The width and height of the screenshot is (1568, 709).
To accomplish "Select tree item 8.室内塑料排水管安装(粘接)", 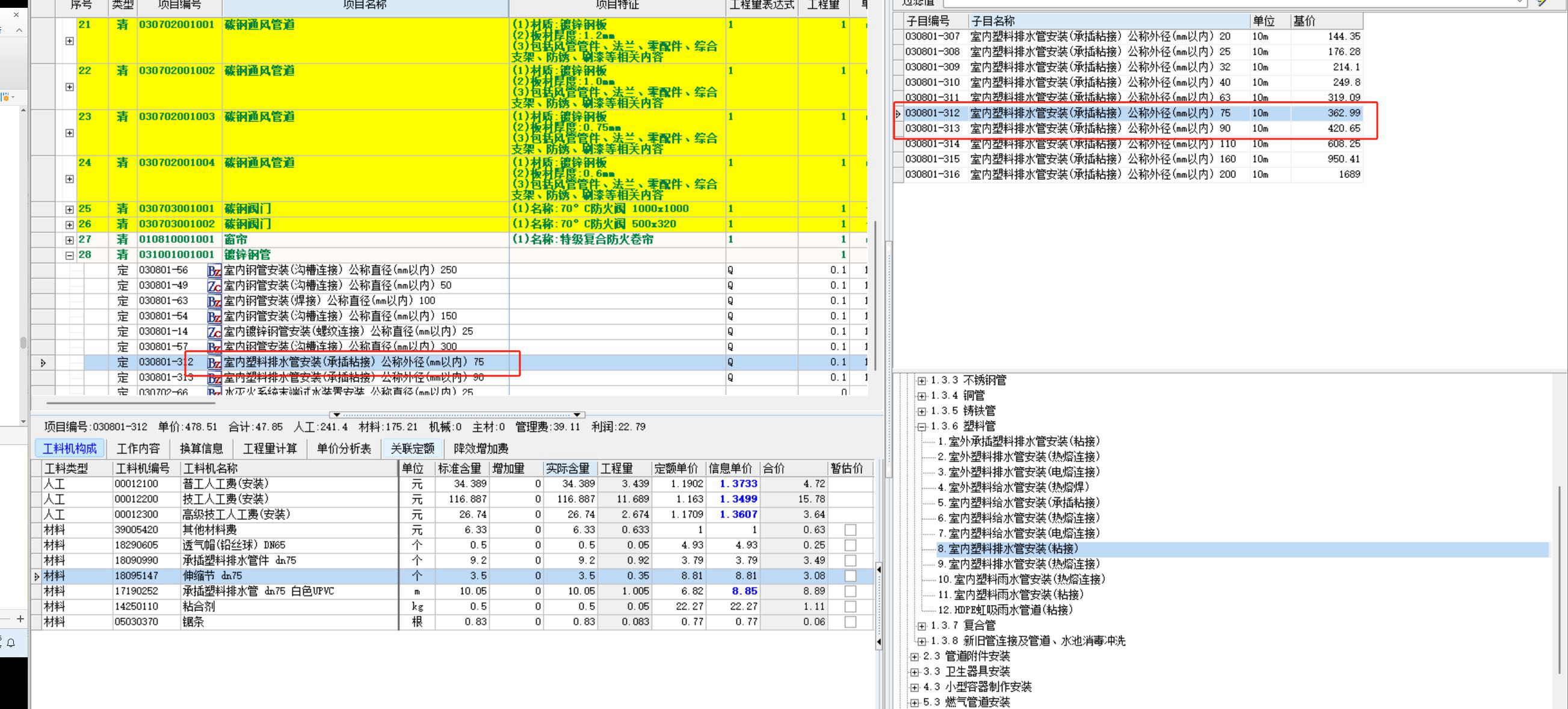I will click(x=1007, y=549).
